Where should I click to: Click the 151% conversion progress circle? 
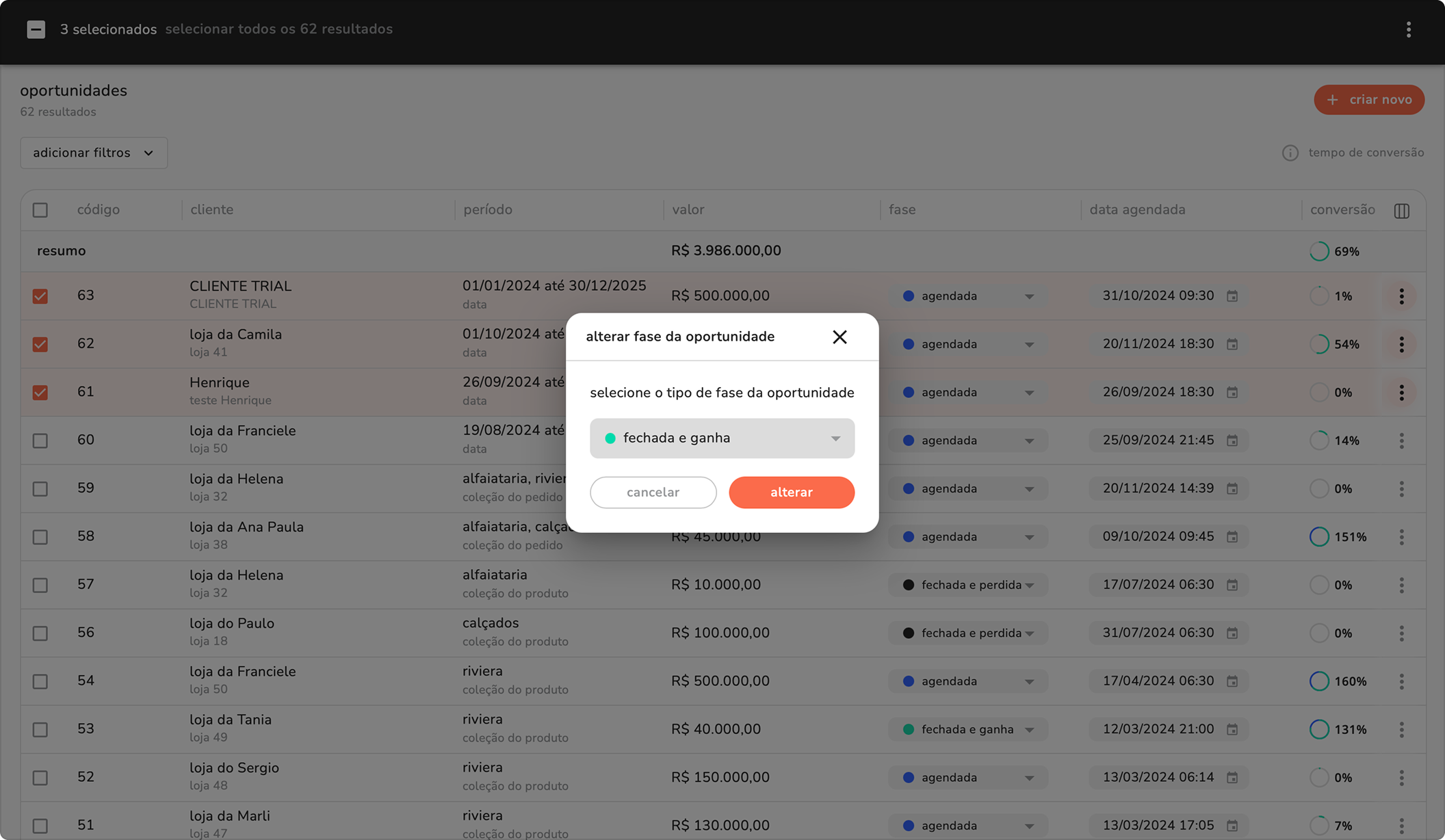click(1318, 537)
